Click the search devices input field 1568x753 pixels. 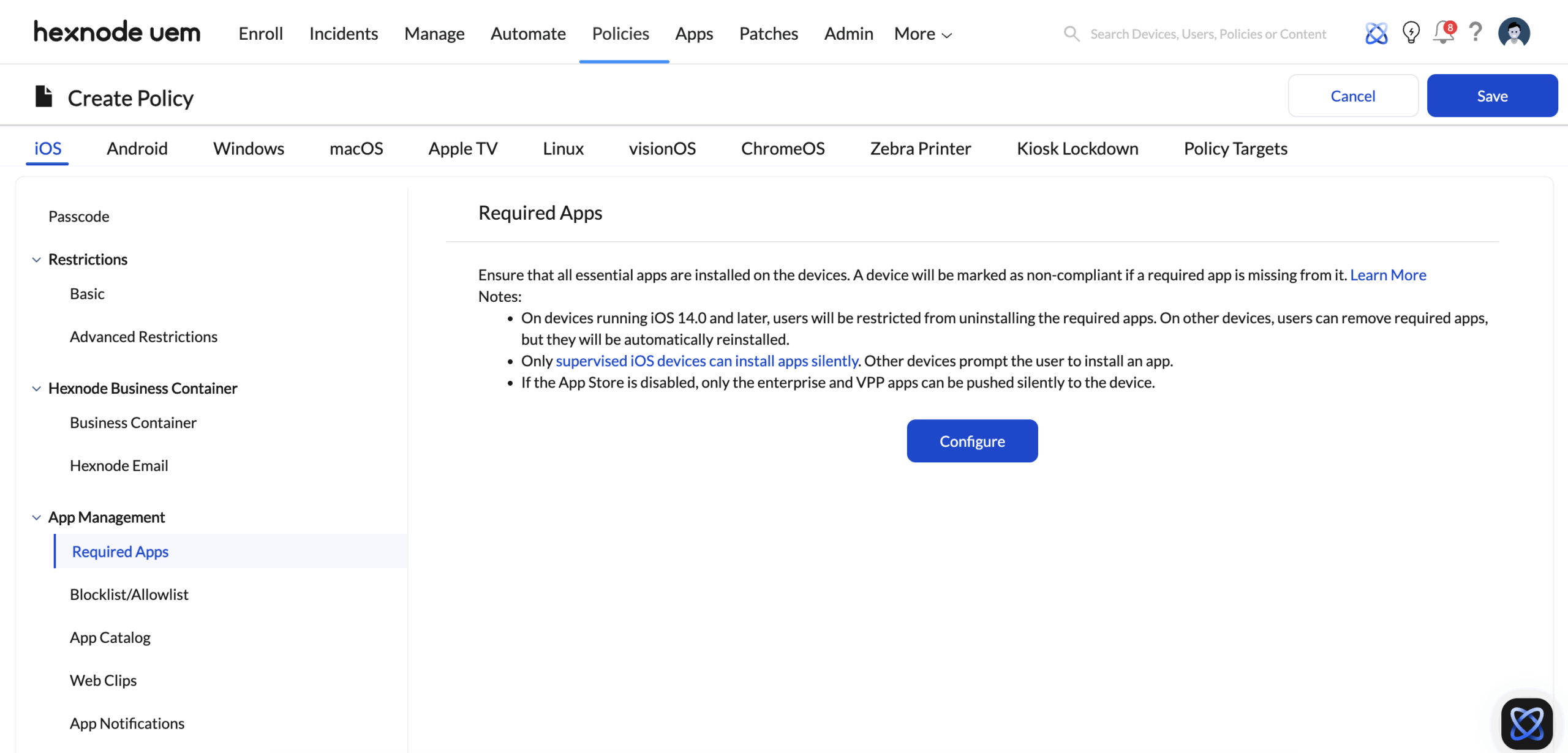click(1208, 34)
